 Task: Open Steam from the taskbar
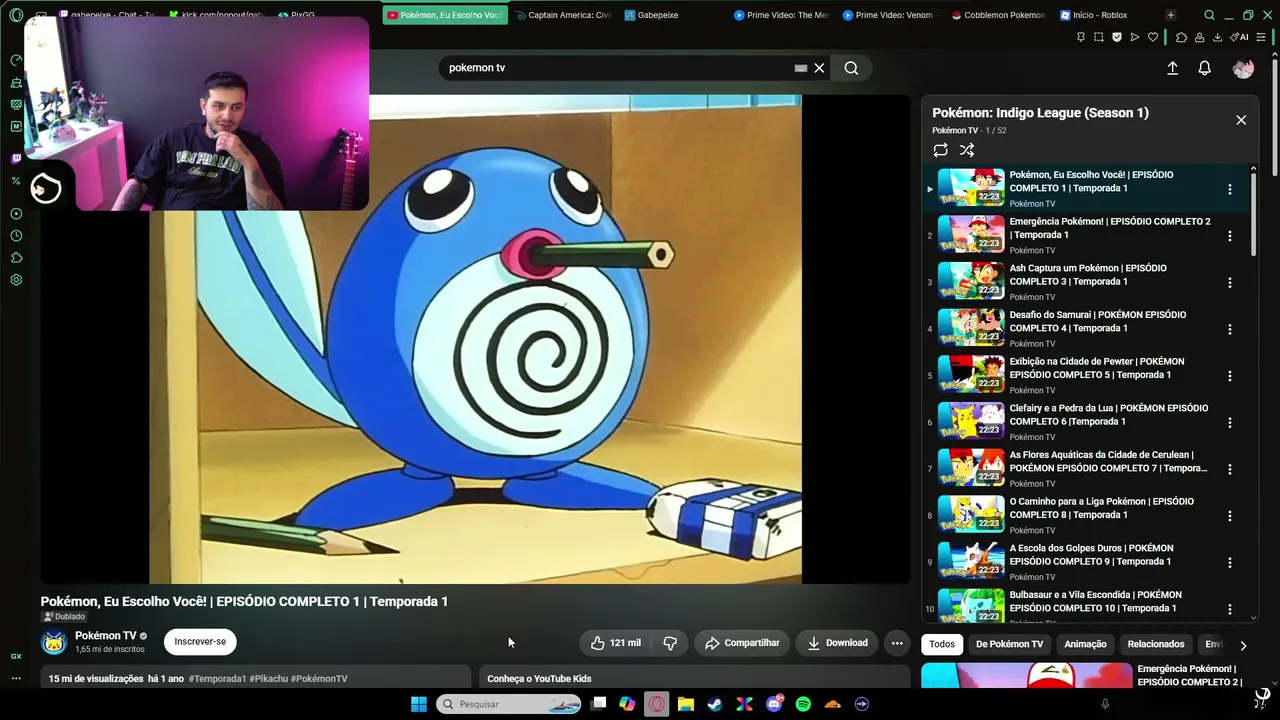click(x=715, y=704)
